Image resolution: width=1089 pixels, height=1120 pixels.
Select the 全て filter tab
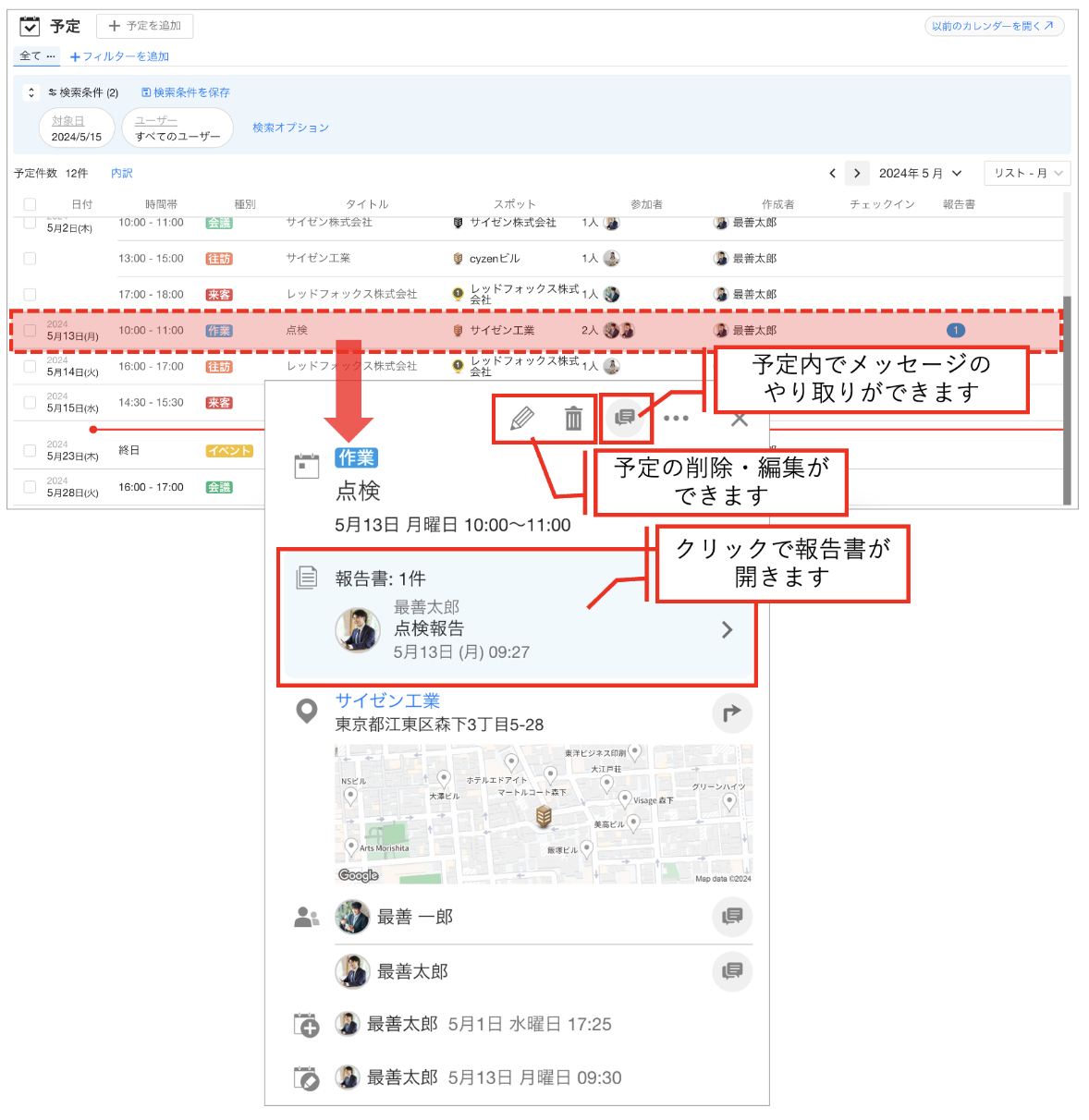[37, 55]
